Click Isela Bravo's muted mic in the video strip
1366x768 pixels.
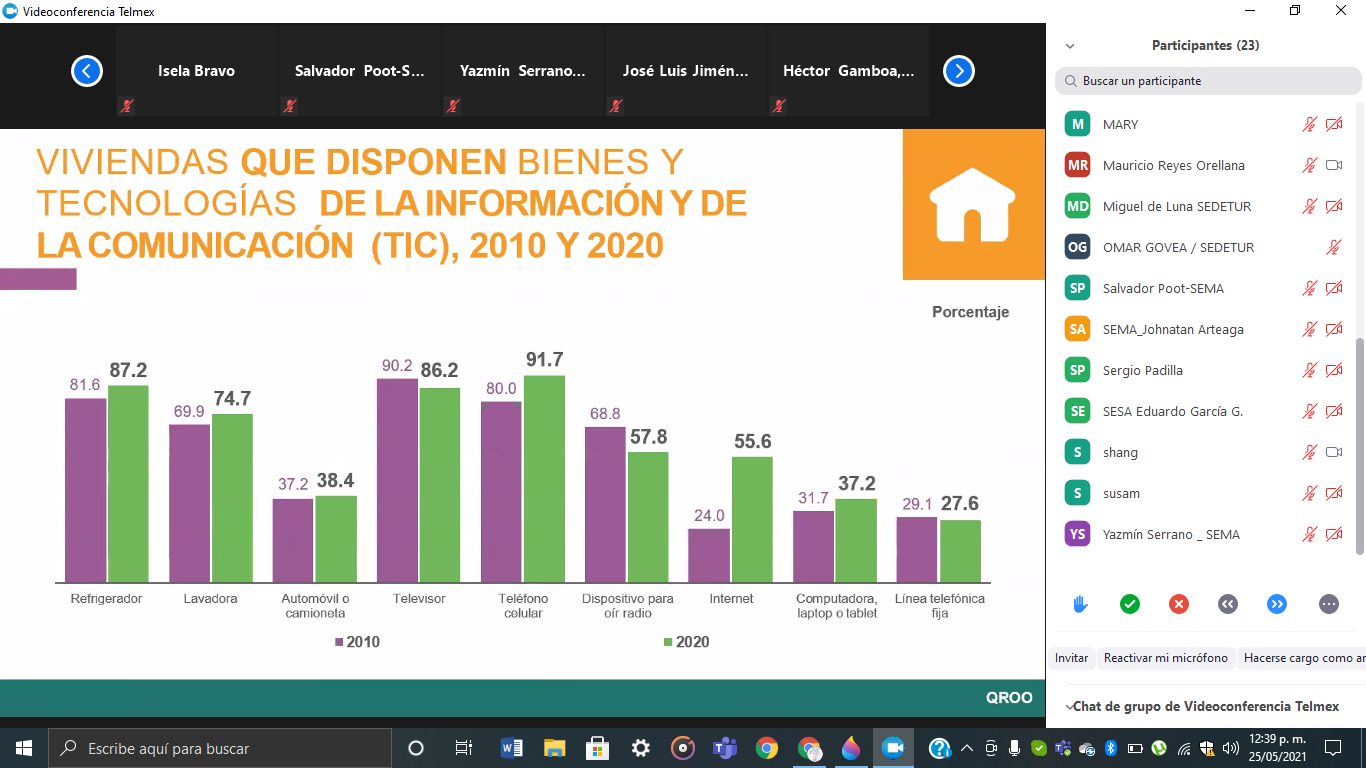pos(126,105)
